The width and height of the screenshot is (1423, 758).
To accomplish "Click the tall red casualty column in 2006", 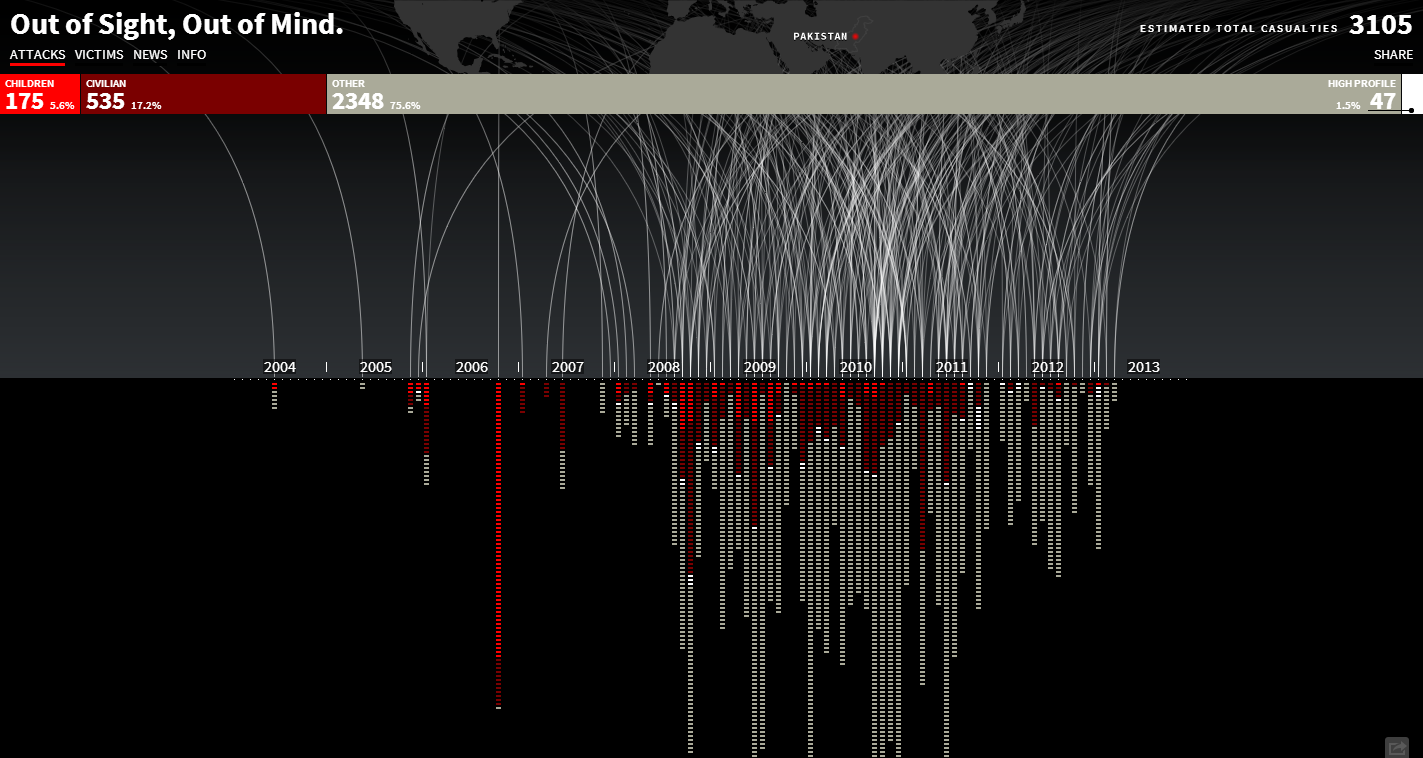I will click(499, 546).
